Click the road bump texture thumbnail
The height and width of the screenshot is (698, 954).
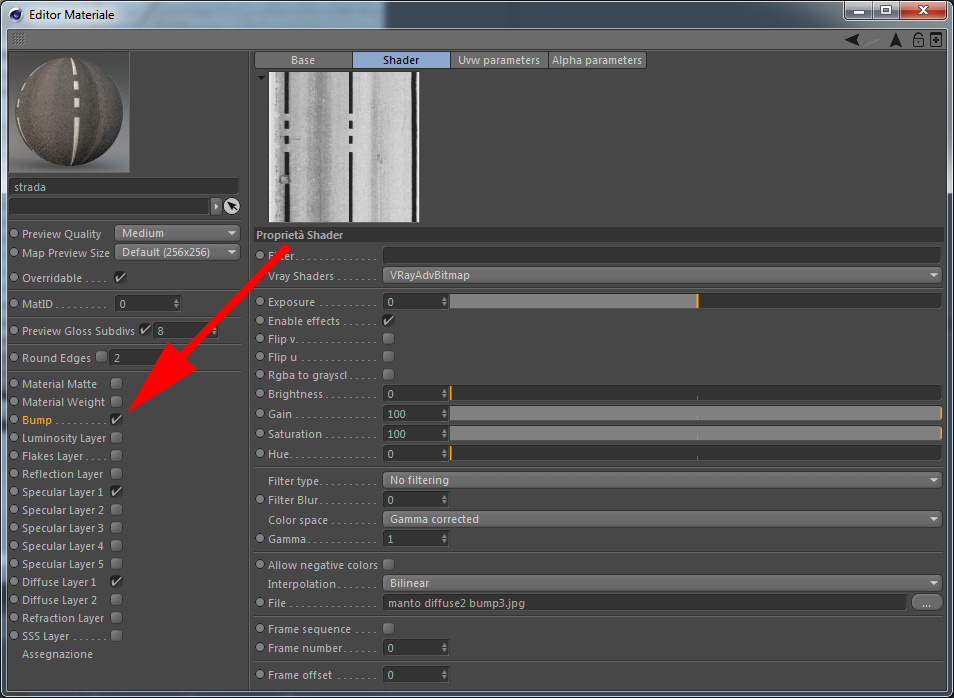[344, 147]
